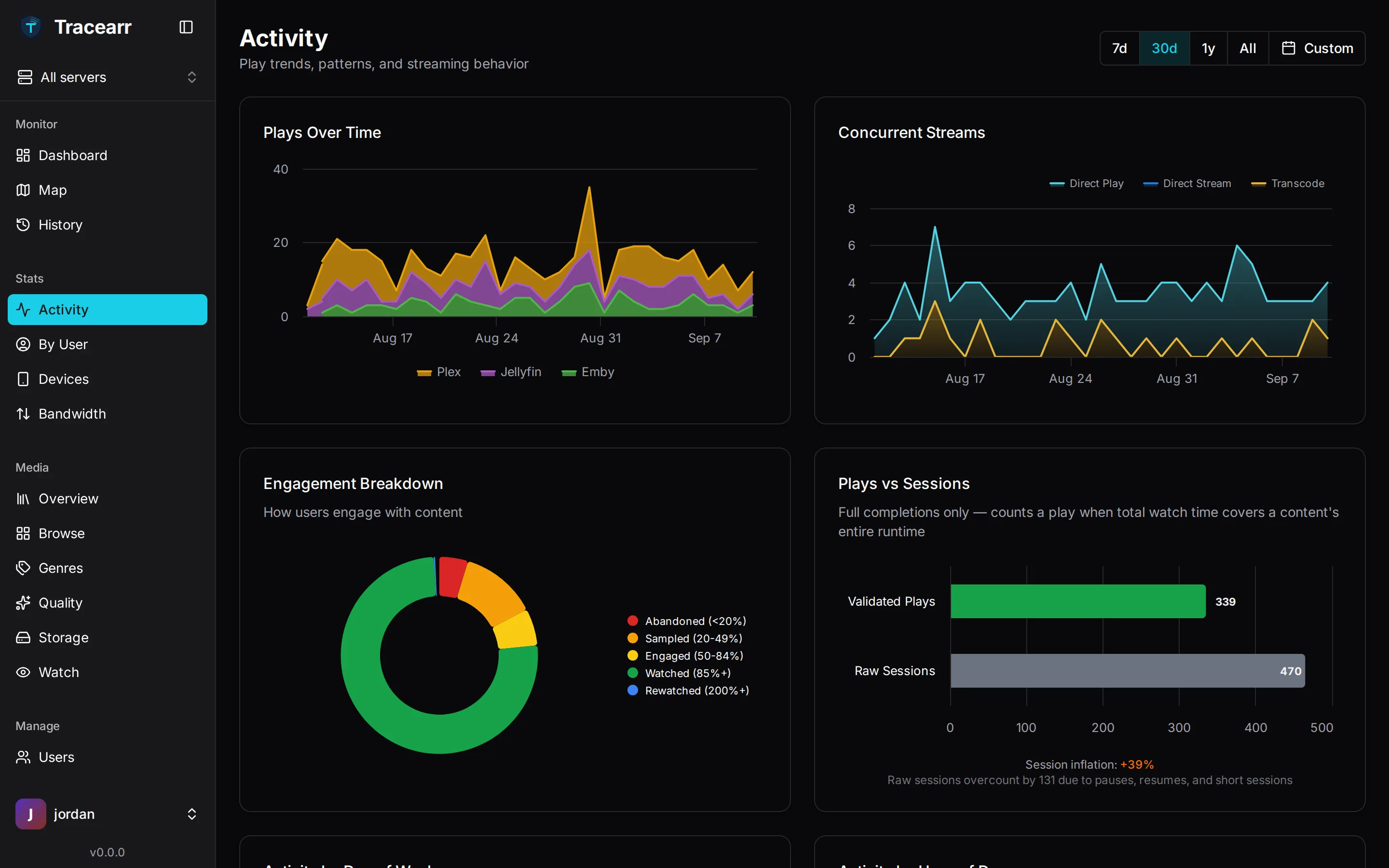Click the Users people icon
Viewport: 1389px width, 868px height.
coord(23,757)
